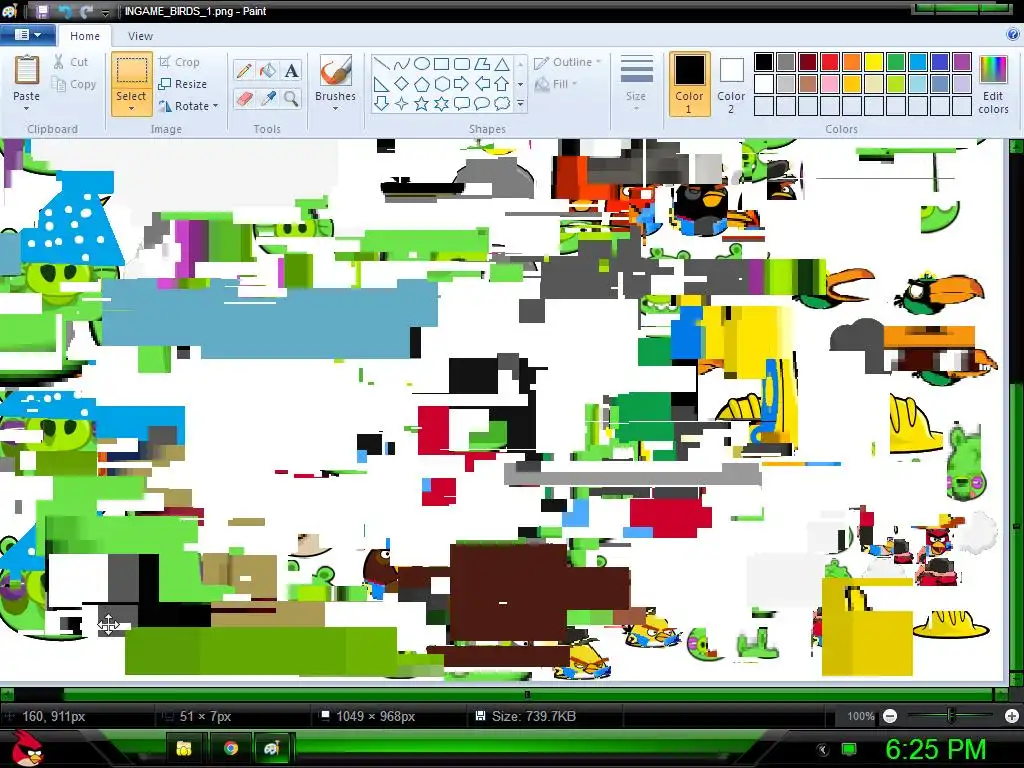Choose the Cloud callout shape
1024x768 pixels.
click(x=502, y=103)
